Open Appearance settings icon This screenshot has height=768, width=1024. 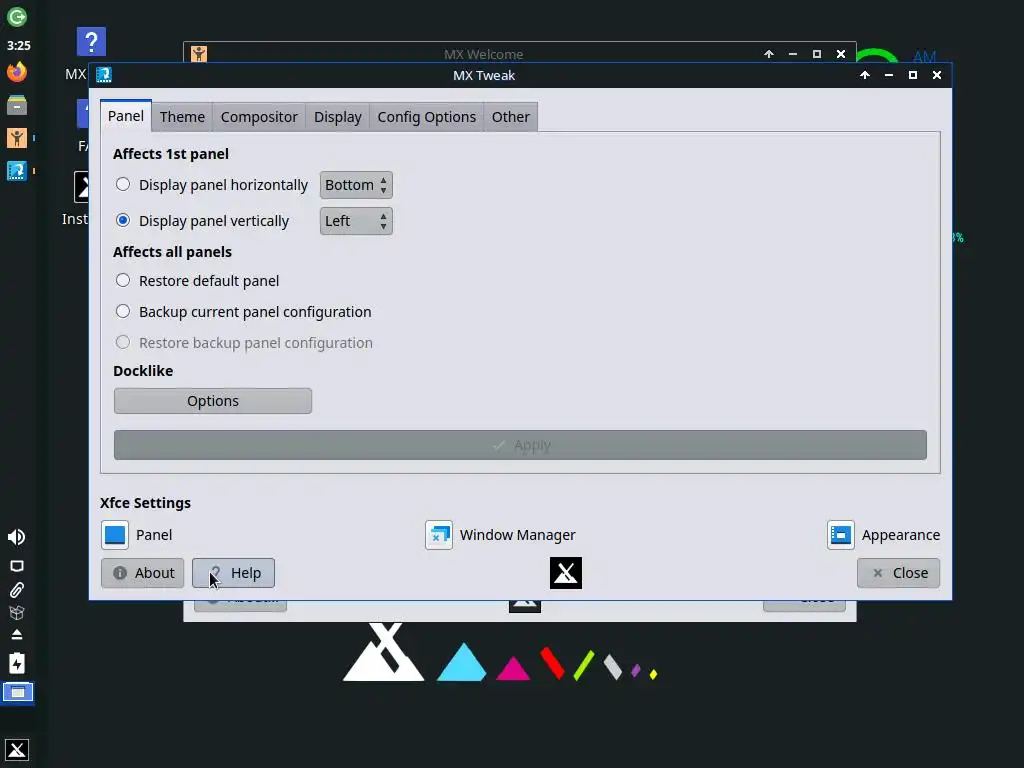840,535
